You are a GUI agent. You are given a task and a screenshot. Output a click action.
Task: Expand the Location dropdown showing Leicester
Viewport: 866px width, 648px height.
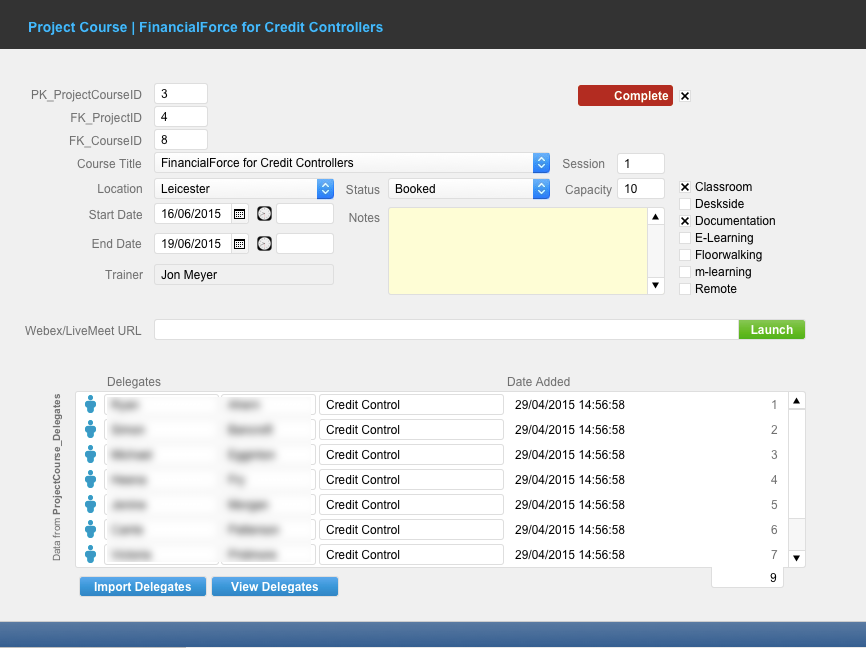[325, 189]
